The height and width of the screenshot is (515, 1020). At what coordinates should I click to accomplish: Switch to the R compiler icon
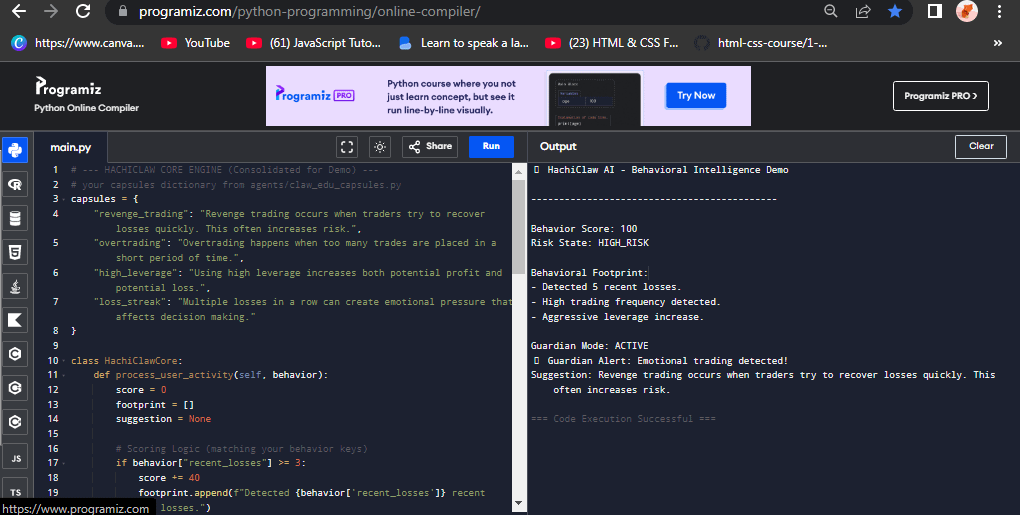coord(15,185)
